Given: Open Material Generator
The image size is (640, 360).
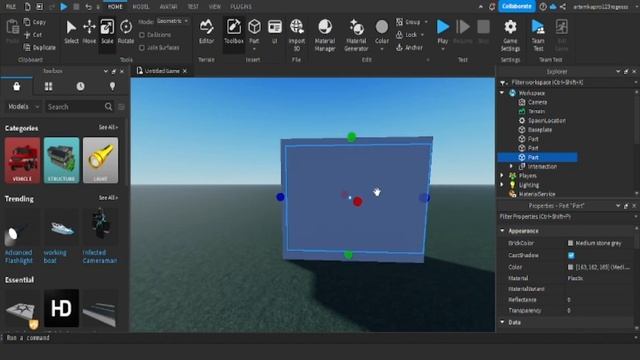Looking at the screenshot, I should (x=356, y=35).
